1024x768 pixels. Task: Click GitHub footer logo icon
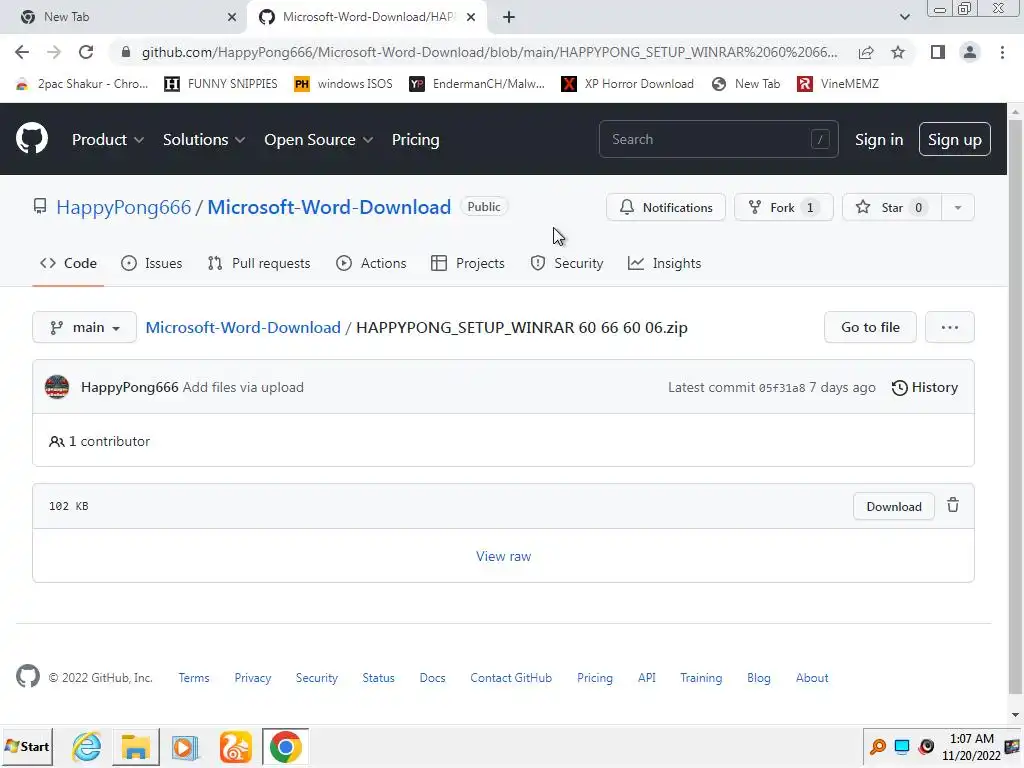coord(27,677)
